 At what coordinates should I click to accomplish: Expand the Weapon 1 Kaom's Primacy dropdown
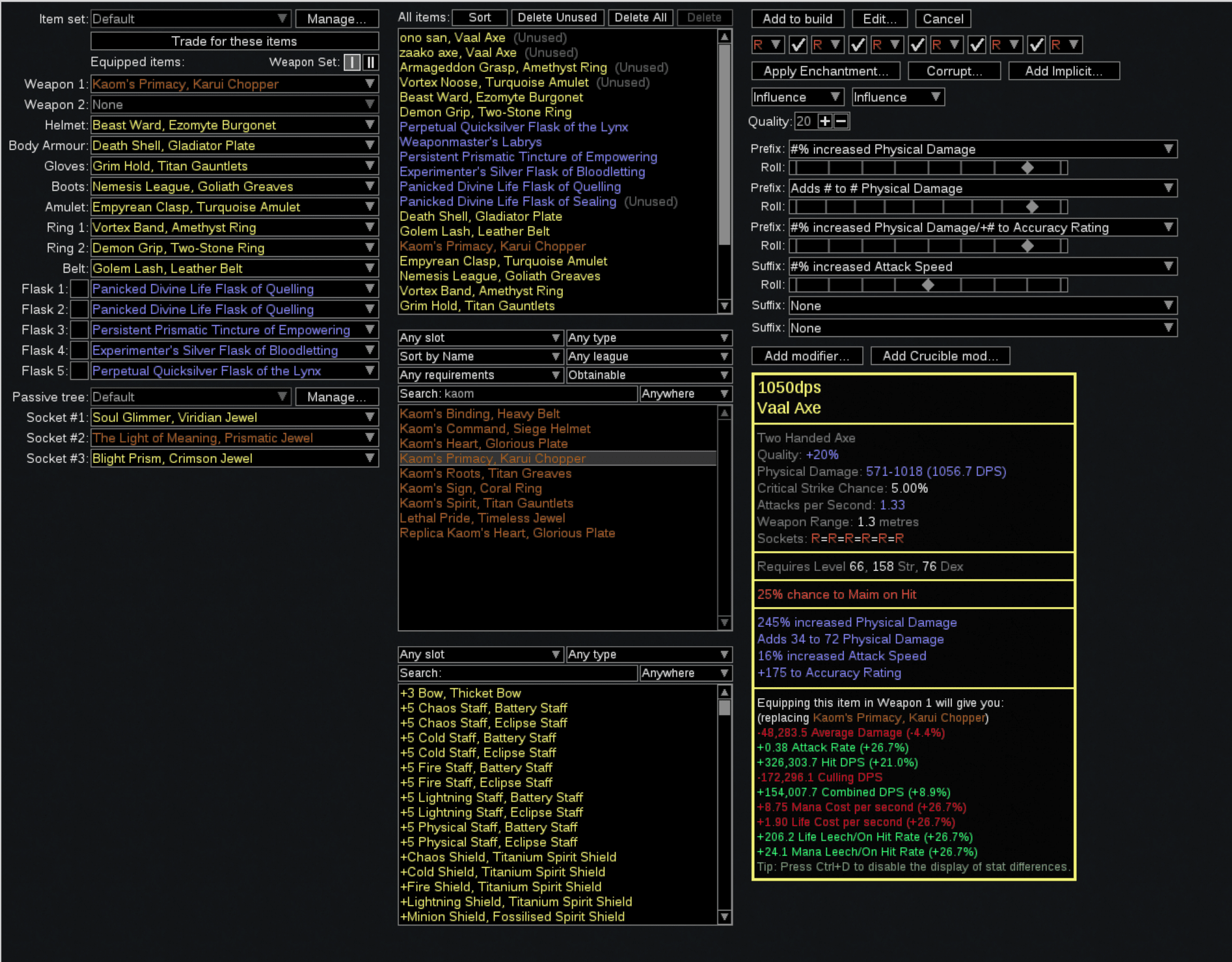[235, 84]
